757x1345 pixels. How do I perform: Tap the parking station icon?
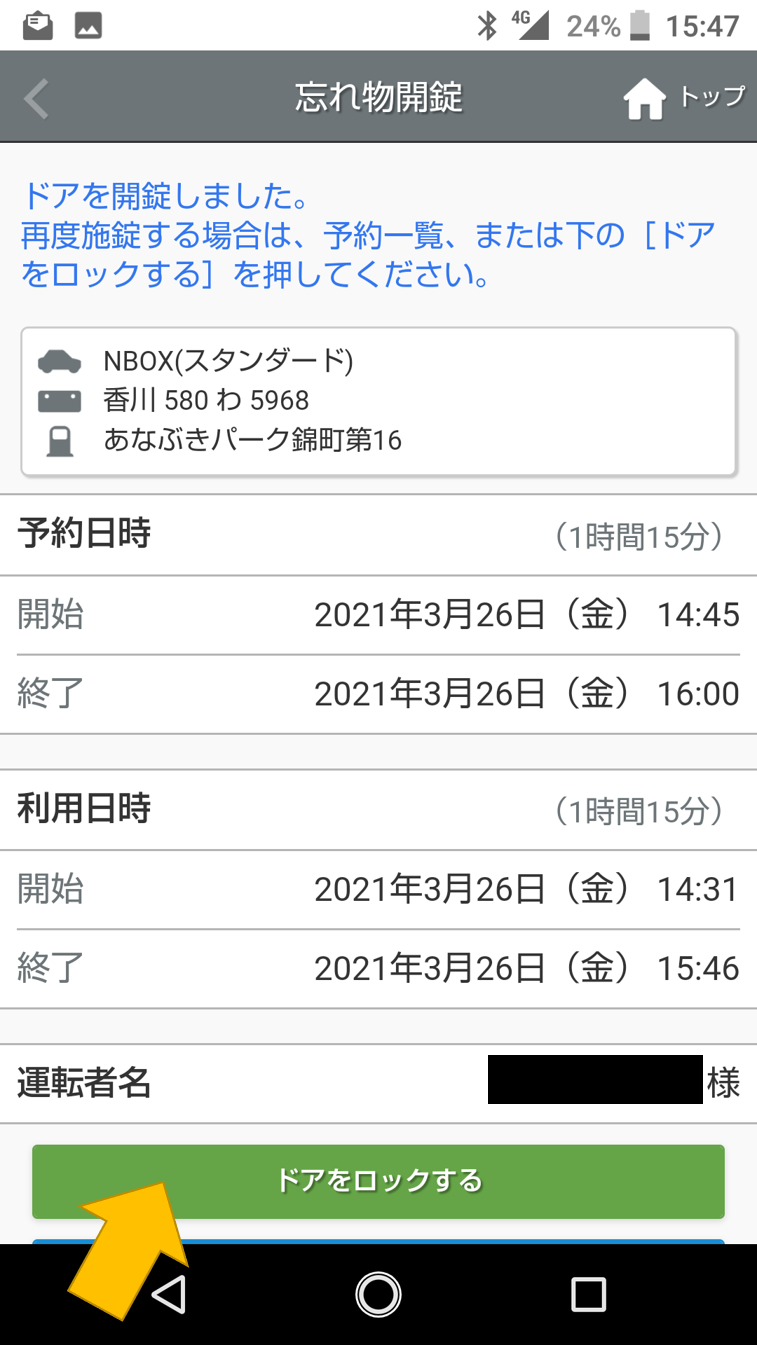coord(60,441)
